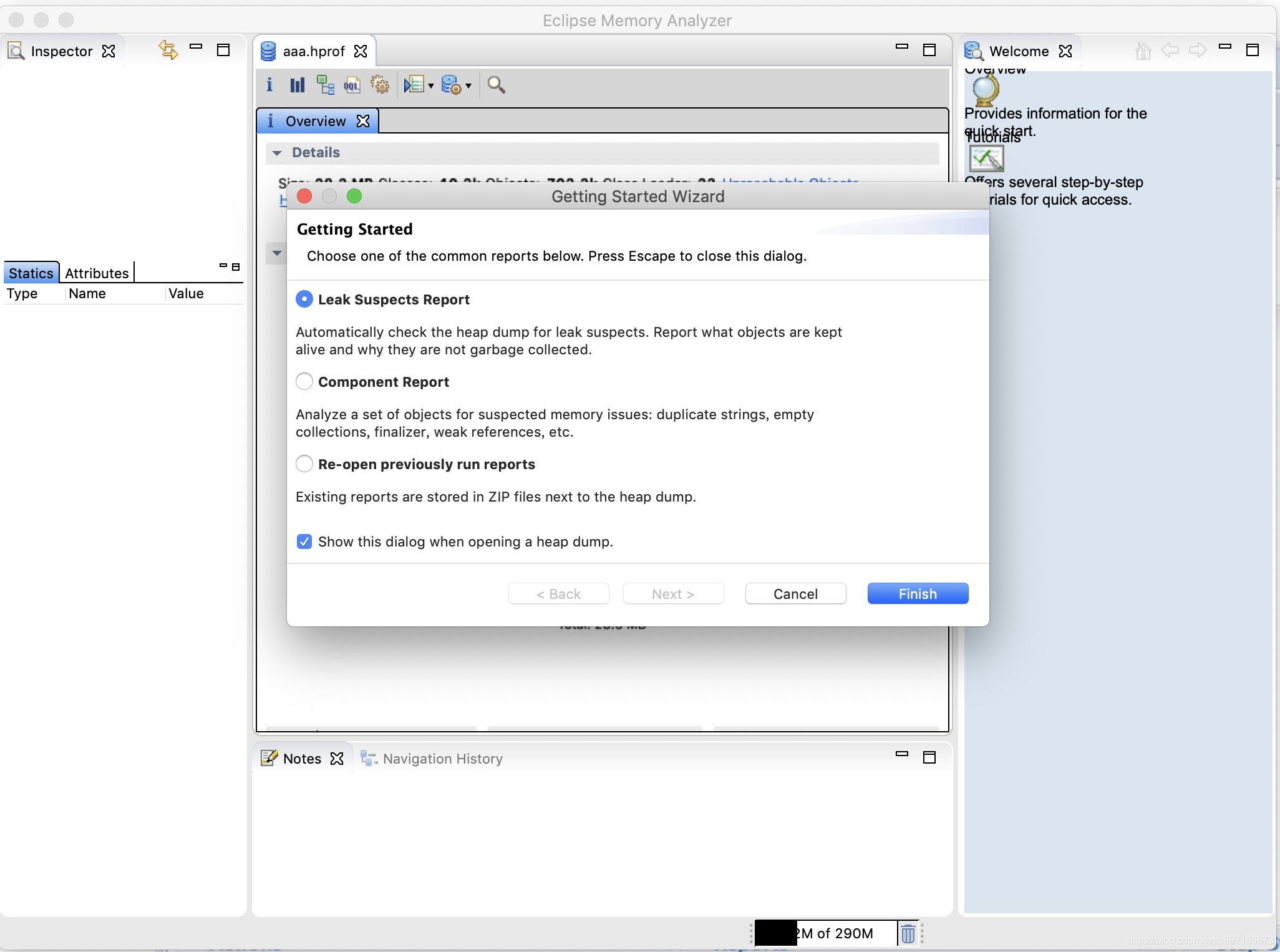Screen dimensions: 1280x952
Task: Run garbage collector trash icon
Action: click(x=908, y=933)
